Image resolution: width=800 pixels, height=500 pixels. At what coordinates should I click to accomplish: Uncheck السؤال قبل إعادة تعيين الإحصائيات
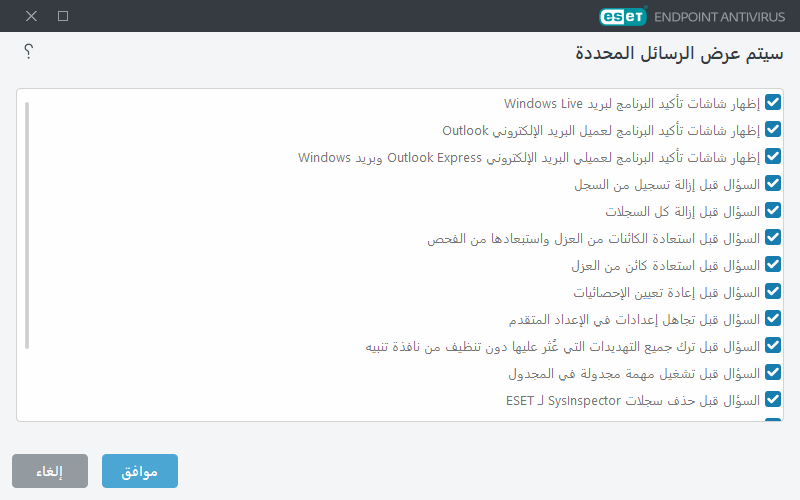coord(773,292)
